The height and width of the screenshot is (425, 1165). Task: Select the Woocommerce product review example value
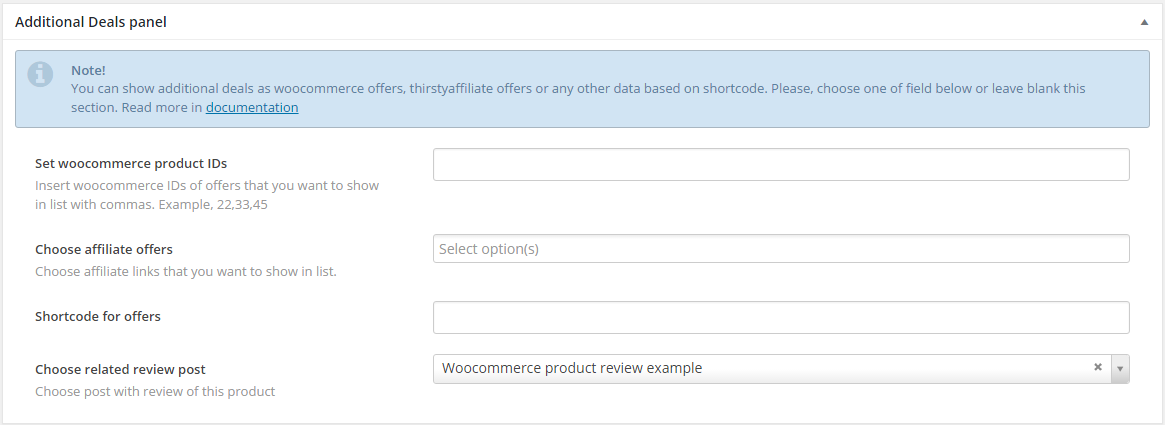pyautogui.click(x=572, y=368)
